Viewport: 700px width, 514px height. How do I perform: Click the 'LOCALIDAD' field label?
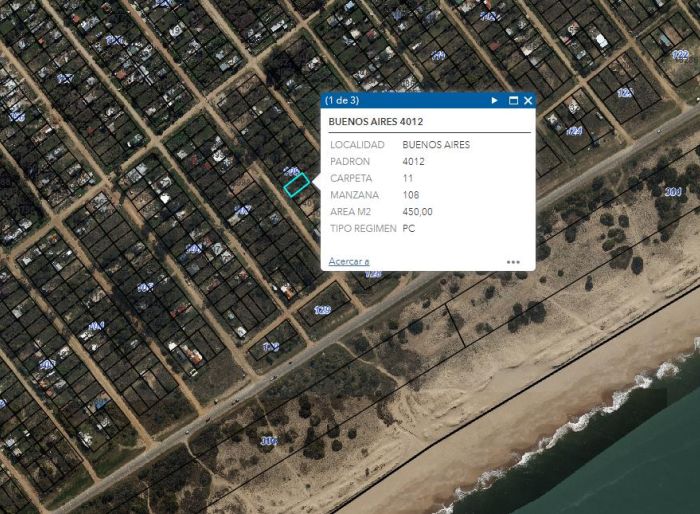tap(357, 145)
